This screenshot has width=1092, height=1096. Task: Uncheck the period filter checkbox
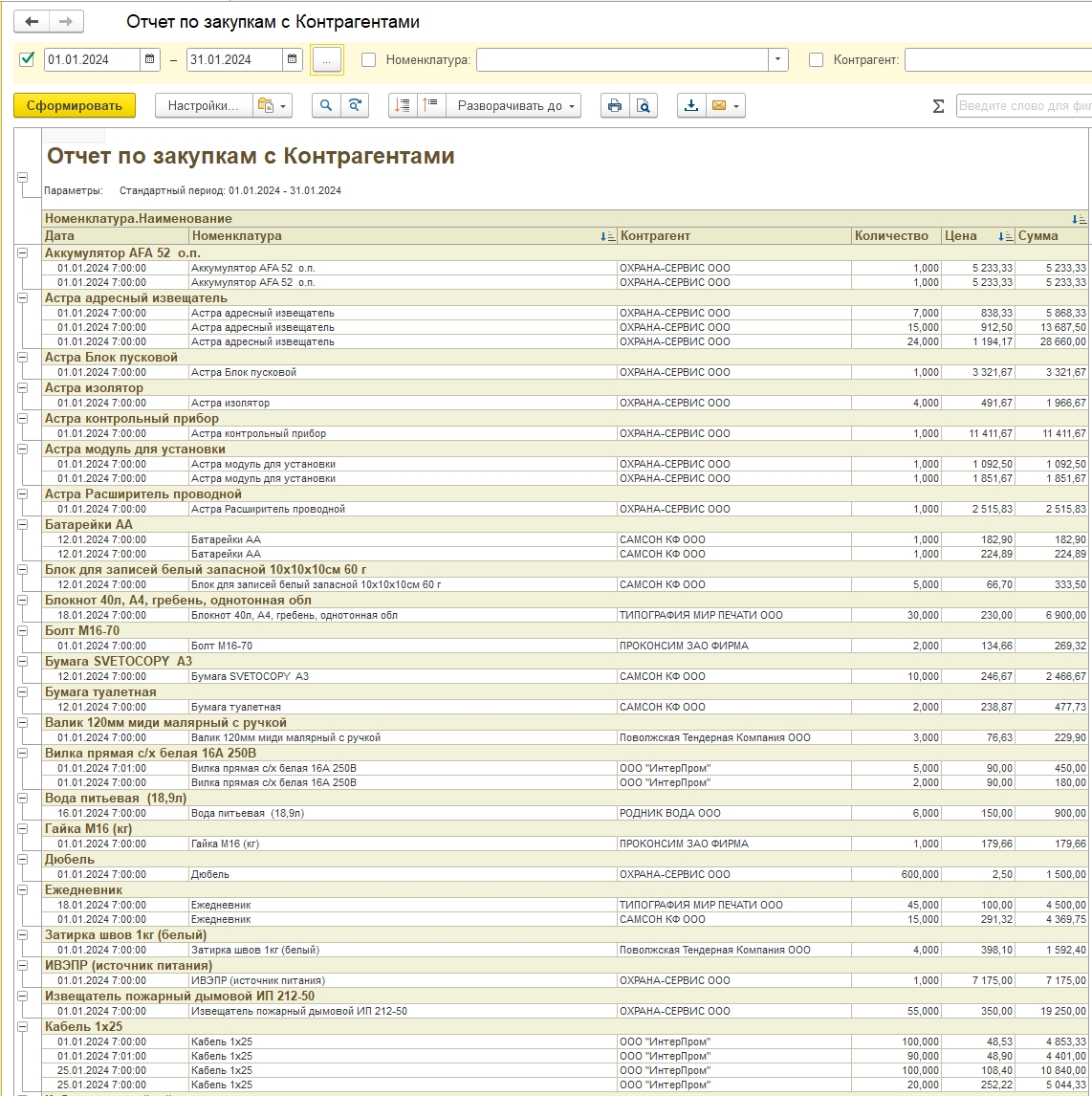[x=27, y=59]
